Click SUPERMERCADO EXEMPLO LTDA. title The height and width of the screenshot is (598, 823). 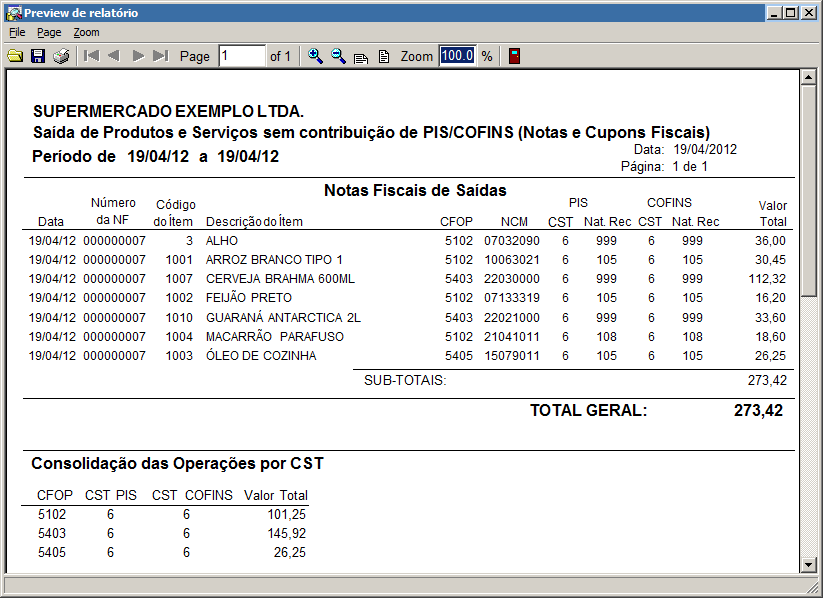[x=168, y=111]
